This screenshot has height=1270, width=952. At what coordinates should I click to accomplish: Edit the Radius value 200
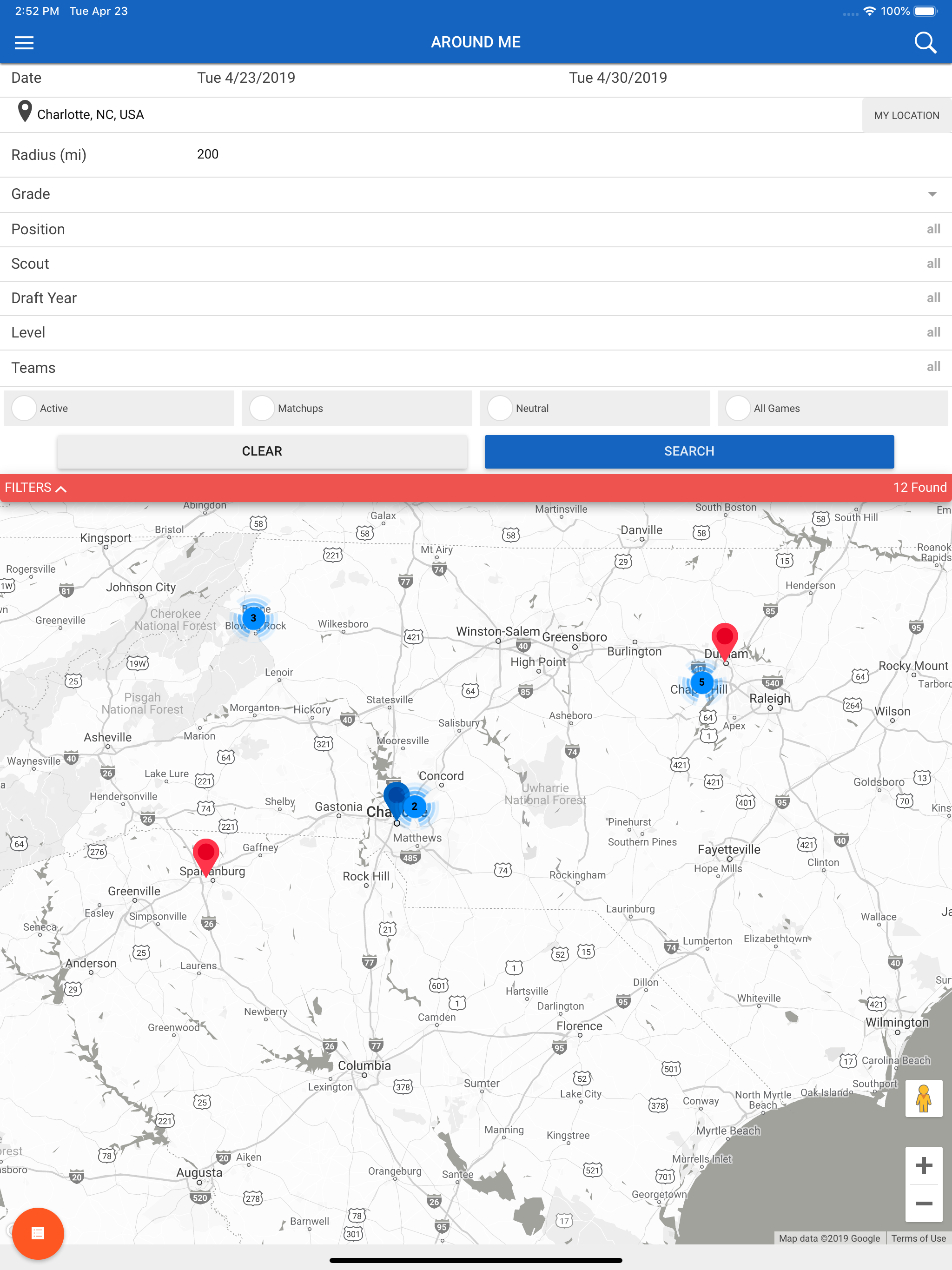tap(207, 154)
